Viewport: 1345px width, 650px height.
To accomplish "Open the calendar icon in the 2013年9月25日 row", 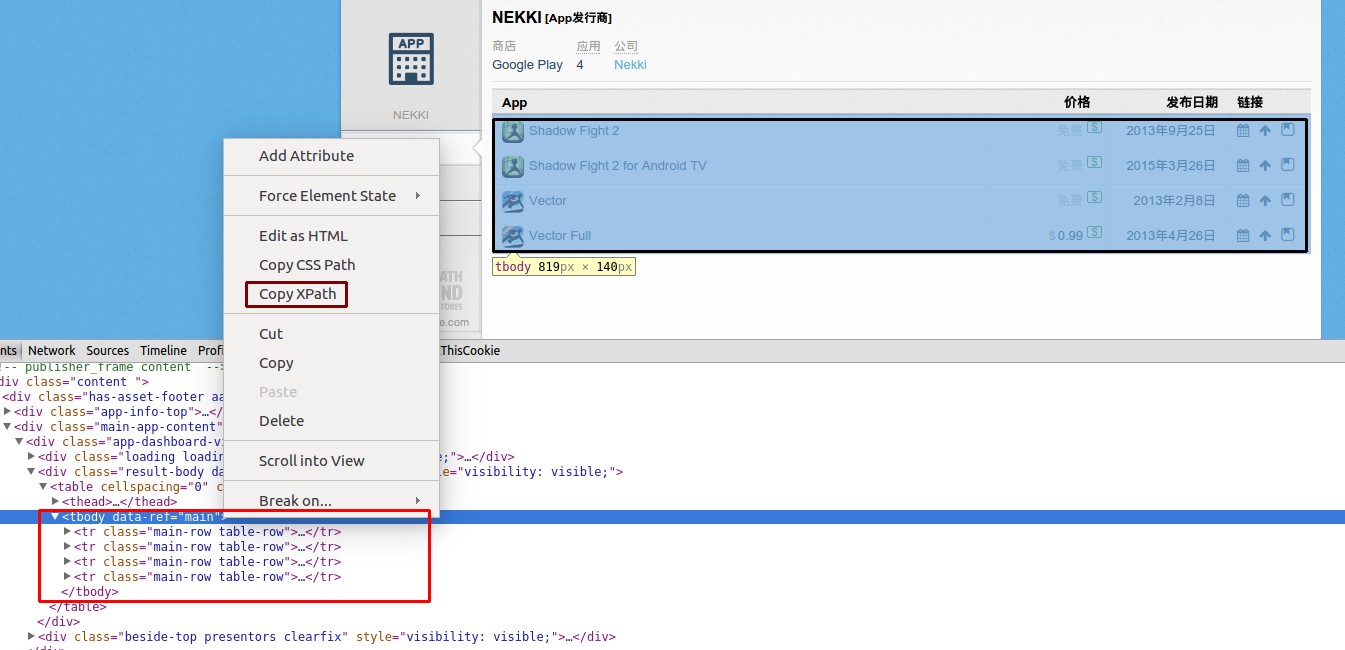I will [x=1243, y=131].
